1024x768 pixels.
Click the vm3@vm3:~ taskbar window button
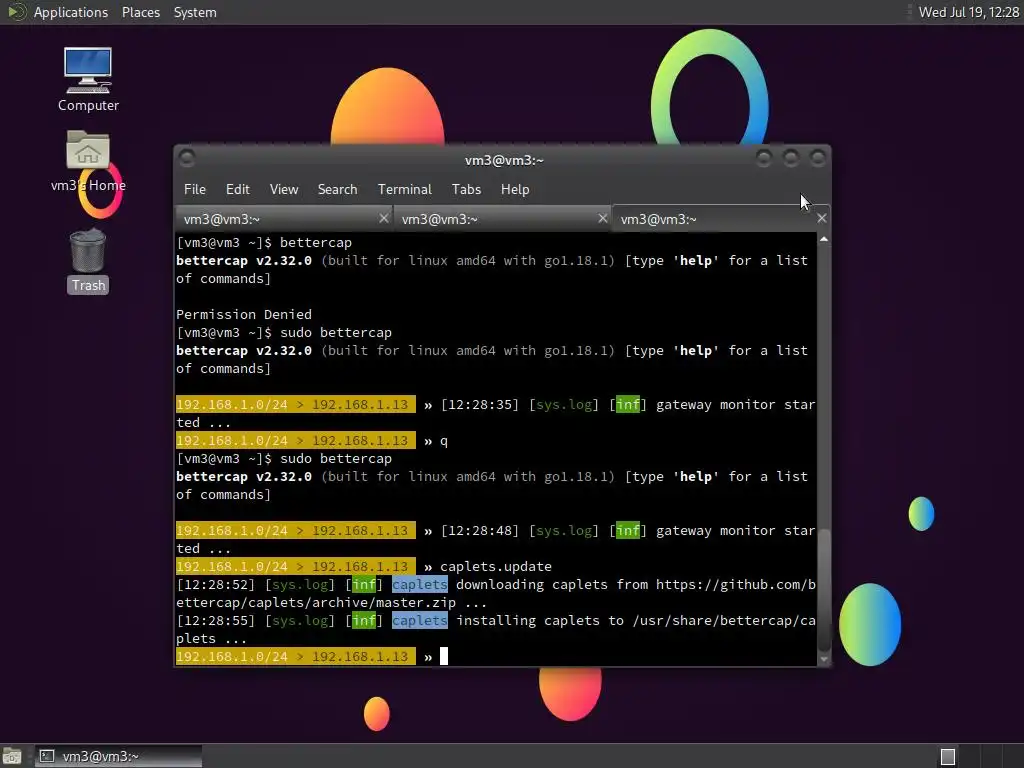click(x=118, y=756)
